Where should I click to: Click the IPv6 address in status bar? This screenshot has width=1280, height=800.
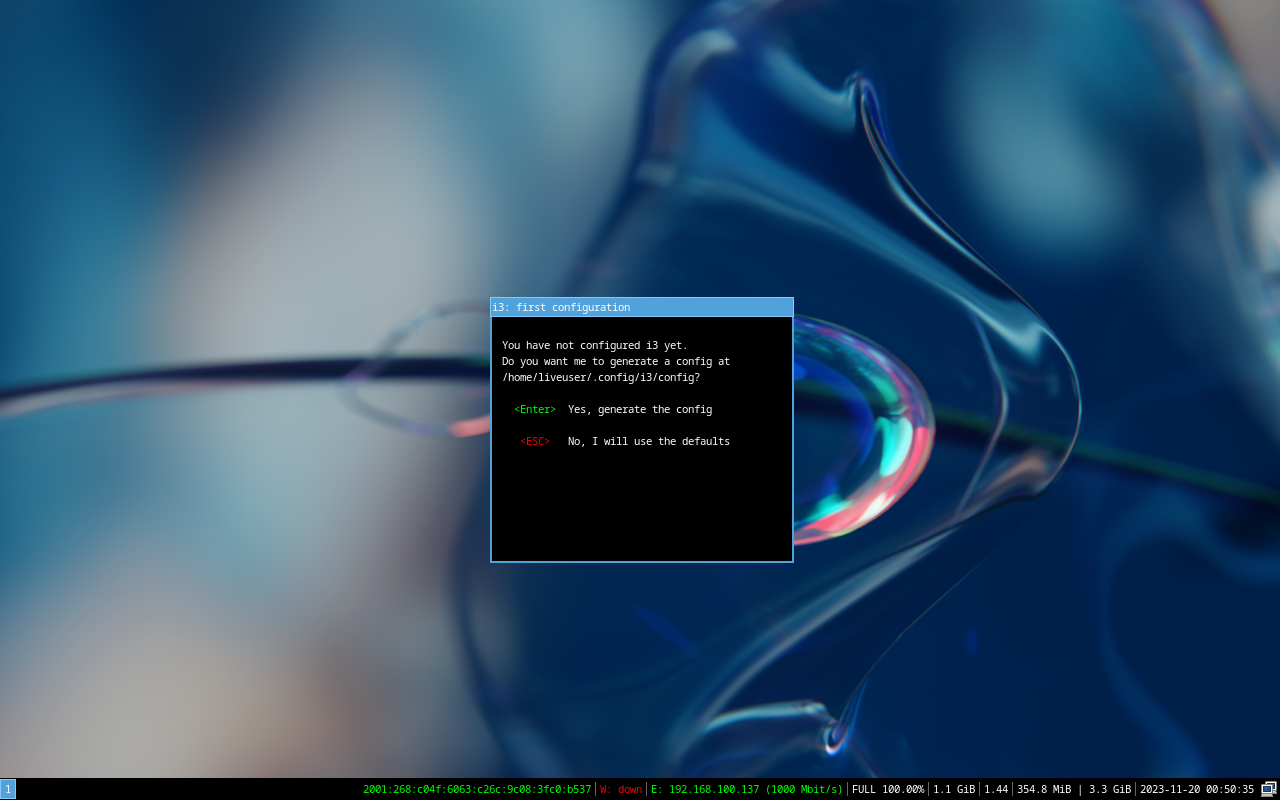[477, 789]
